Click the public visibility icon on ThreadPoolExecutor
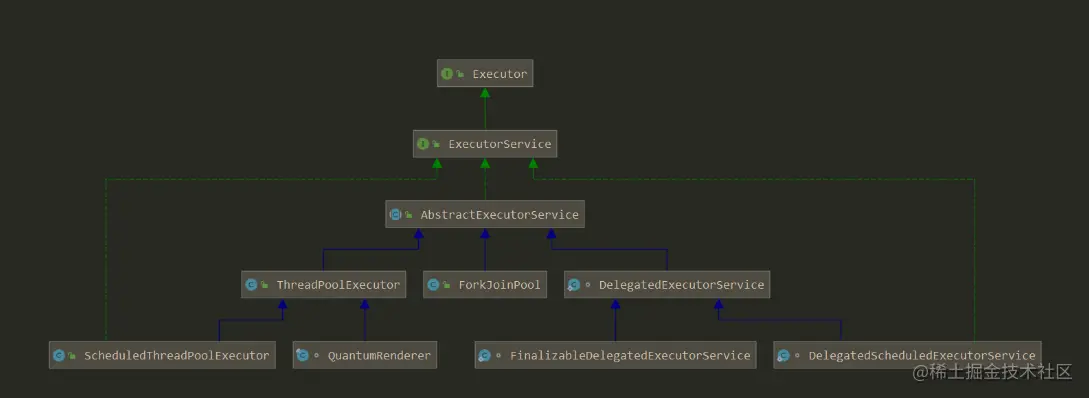The width and height of the screenshot is (1089, 398). click(x=265, y=285)
